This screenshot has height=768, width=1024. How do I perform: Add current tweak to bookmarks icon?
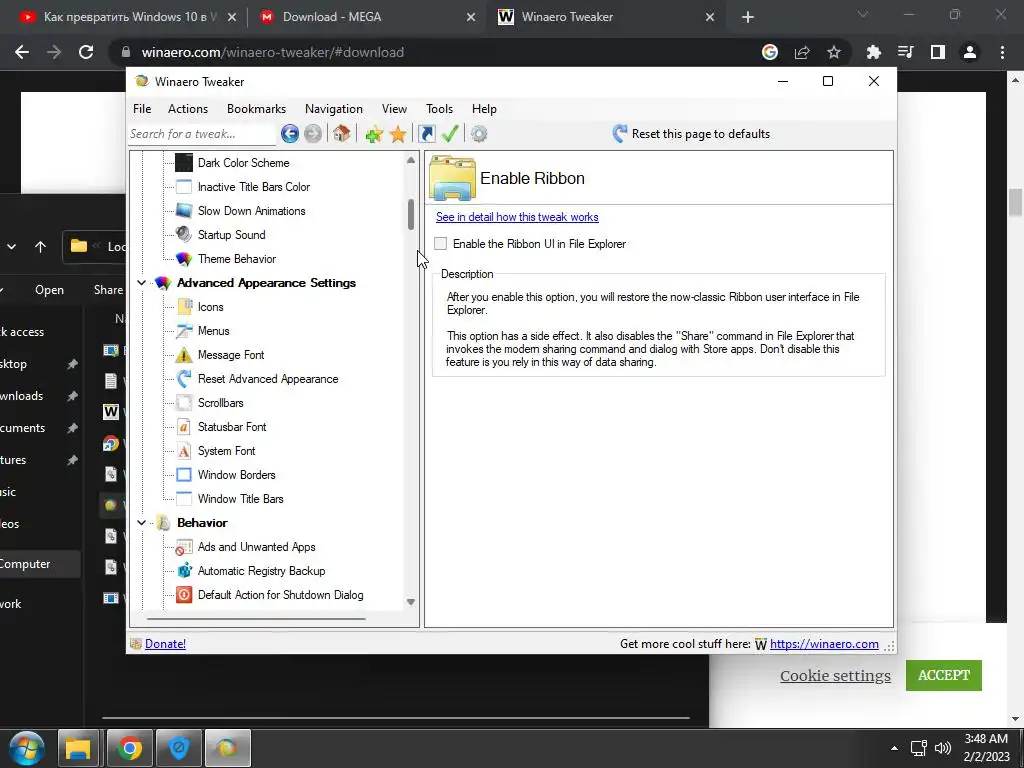click(x=374, y=134)
